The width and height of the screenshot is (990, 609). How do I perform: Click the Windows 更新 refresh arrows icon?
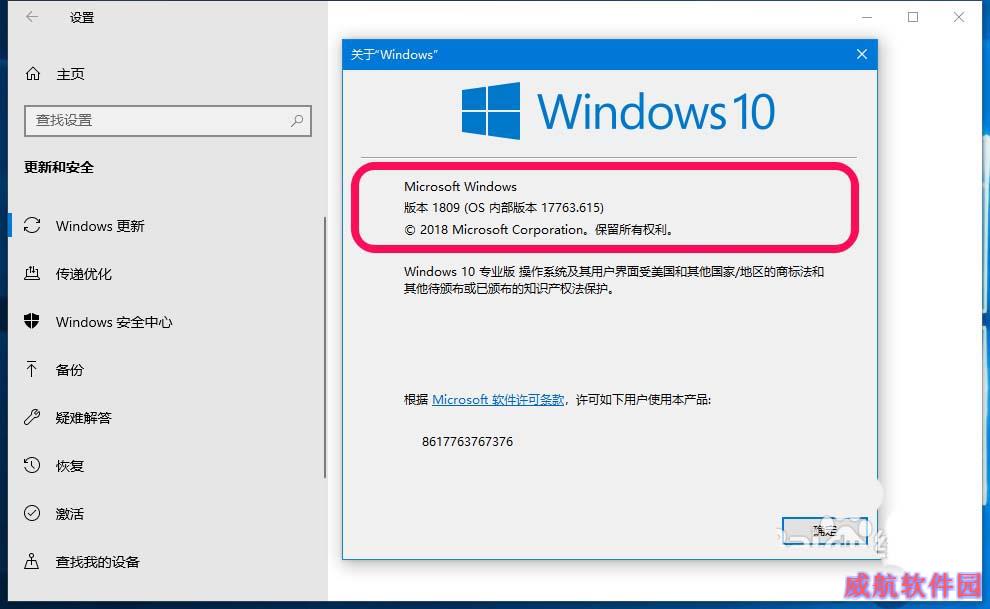32,225
